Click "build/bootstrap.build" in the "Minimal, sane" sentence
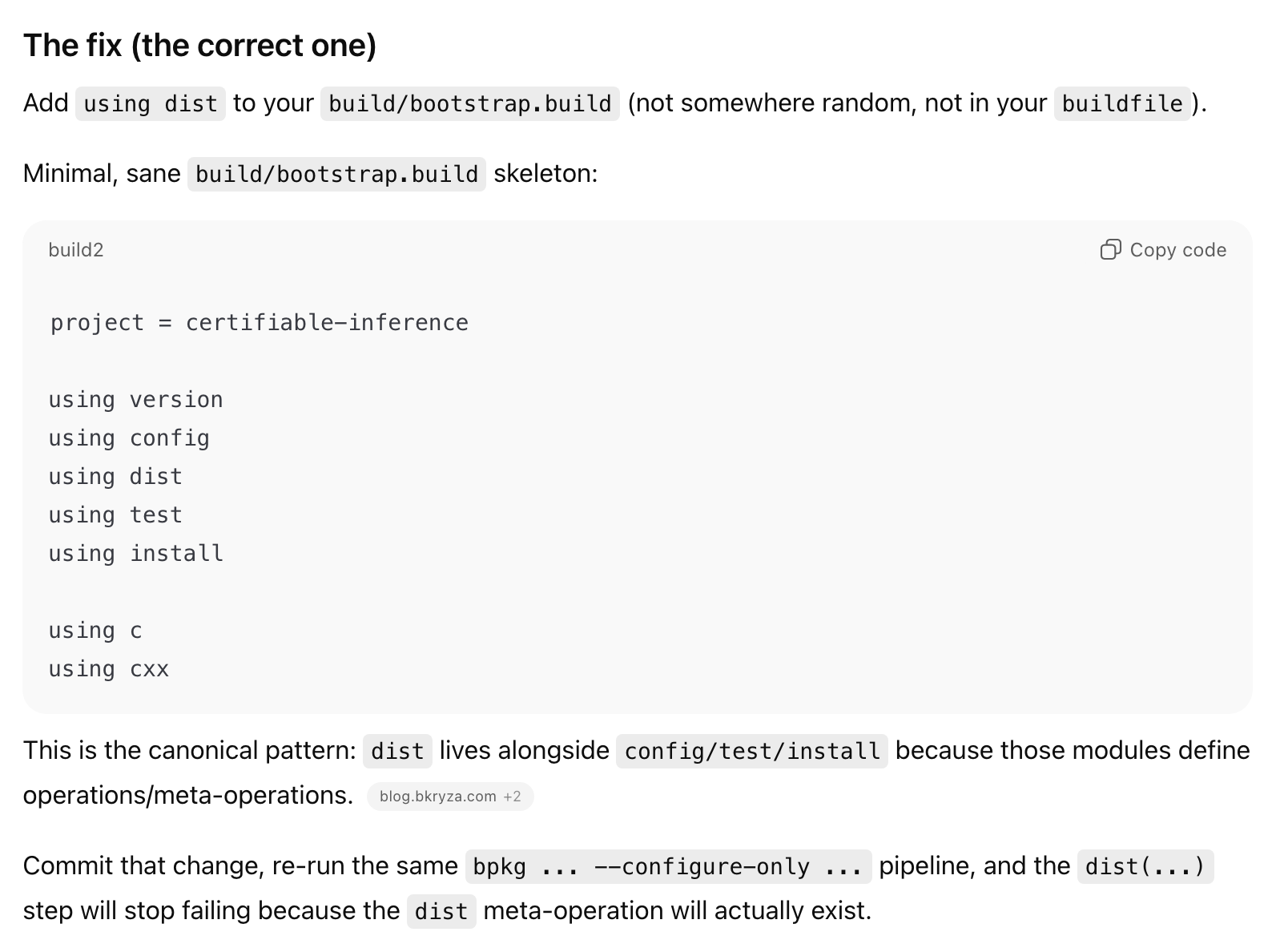 pos(336,175)
